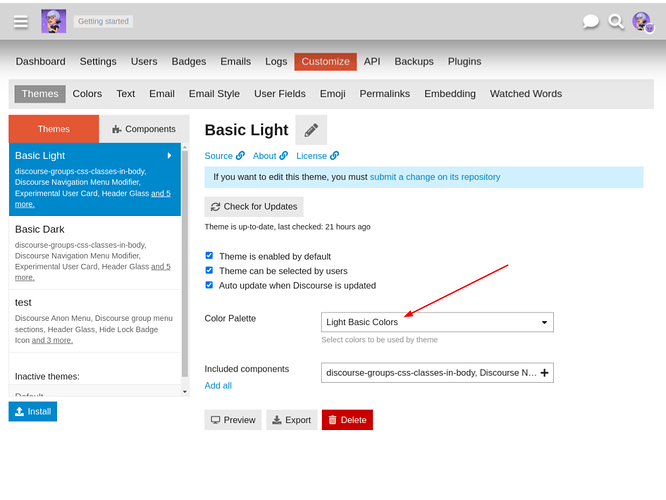Select the Customize admin tab
This screenshot has width=666, height=500.
pos(325,62)
